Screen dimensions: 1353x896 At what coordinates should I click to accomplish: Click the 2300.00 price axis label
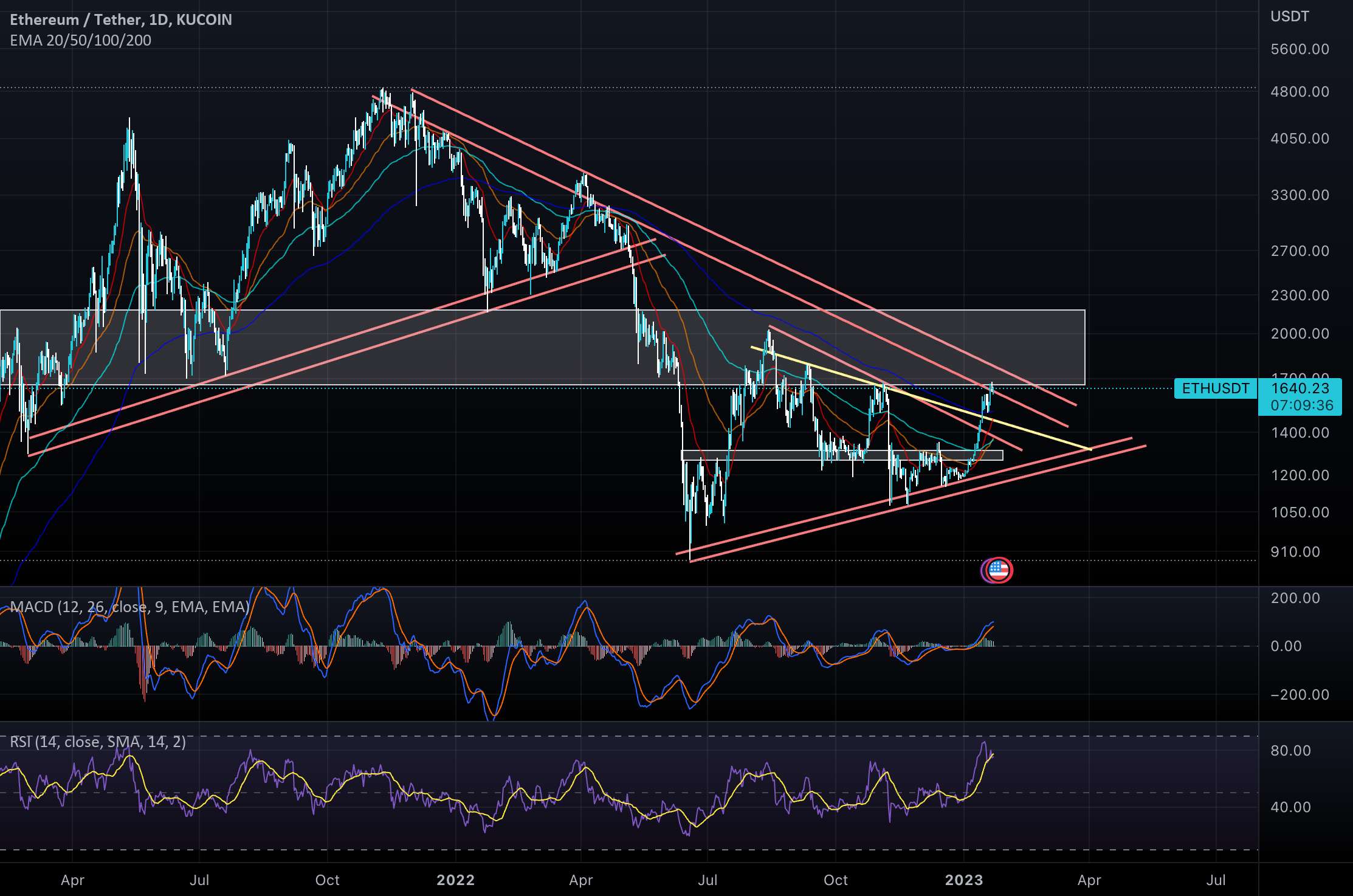coord(1300,295)
